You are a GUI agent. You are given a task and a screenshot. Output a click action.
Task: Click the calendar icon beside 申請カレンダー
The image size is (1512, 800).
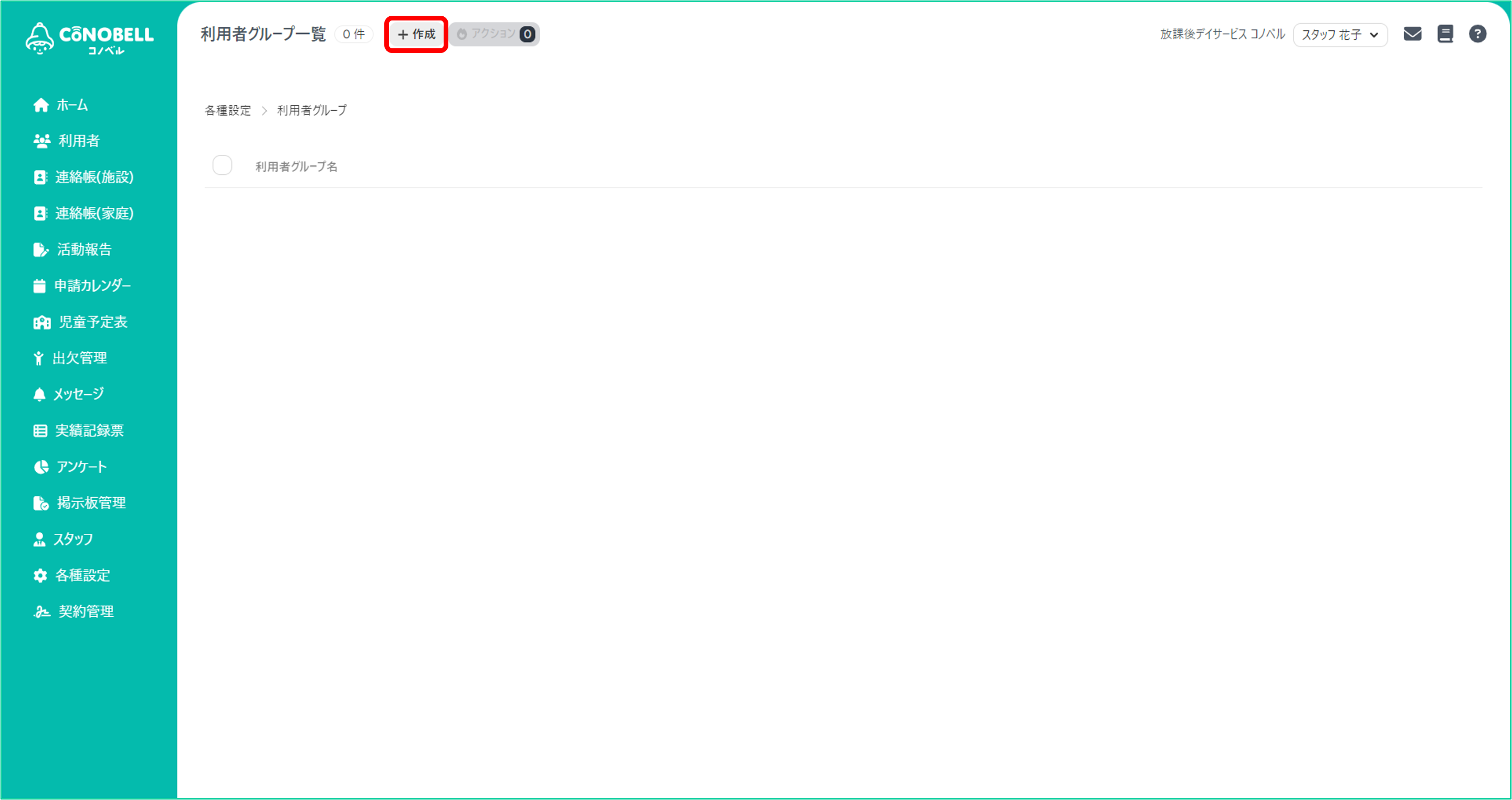(39, 286)
